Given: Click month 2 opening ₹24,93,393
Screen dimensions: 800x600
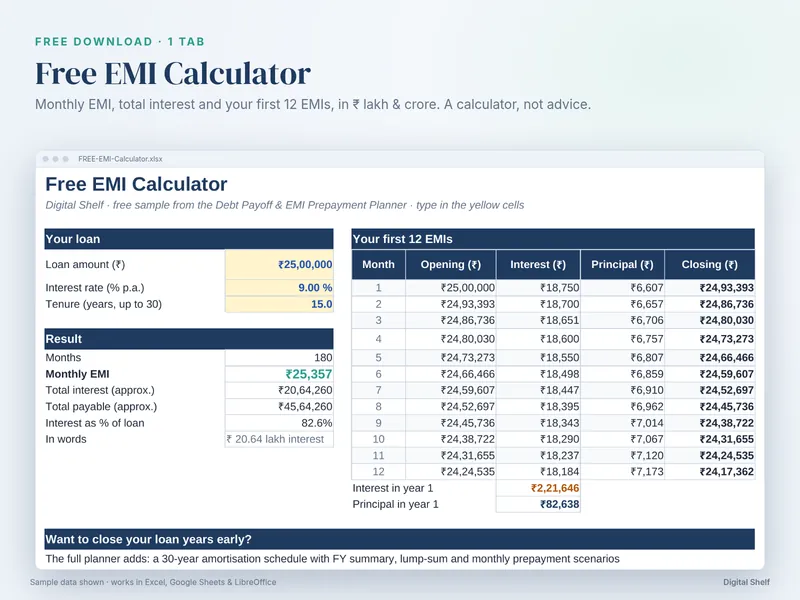Looking at the screenshot, I should [x=451, y=304].
